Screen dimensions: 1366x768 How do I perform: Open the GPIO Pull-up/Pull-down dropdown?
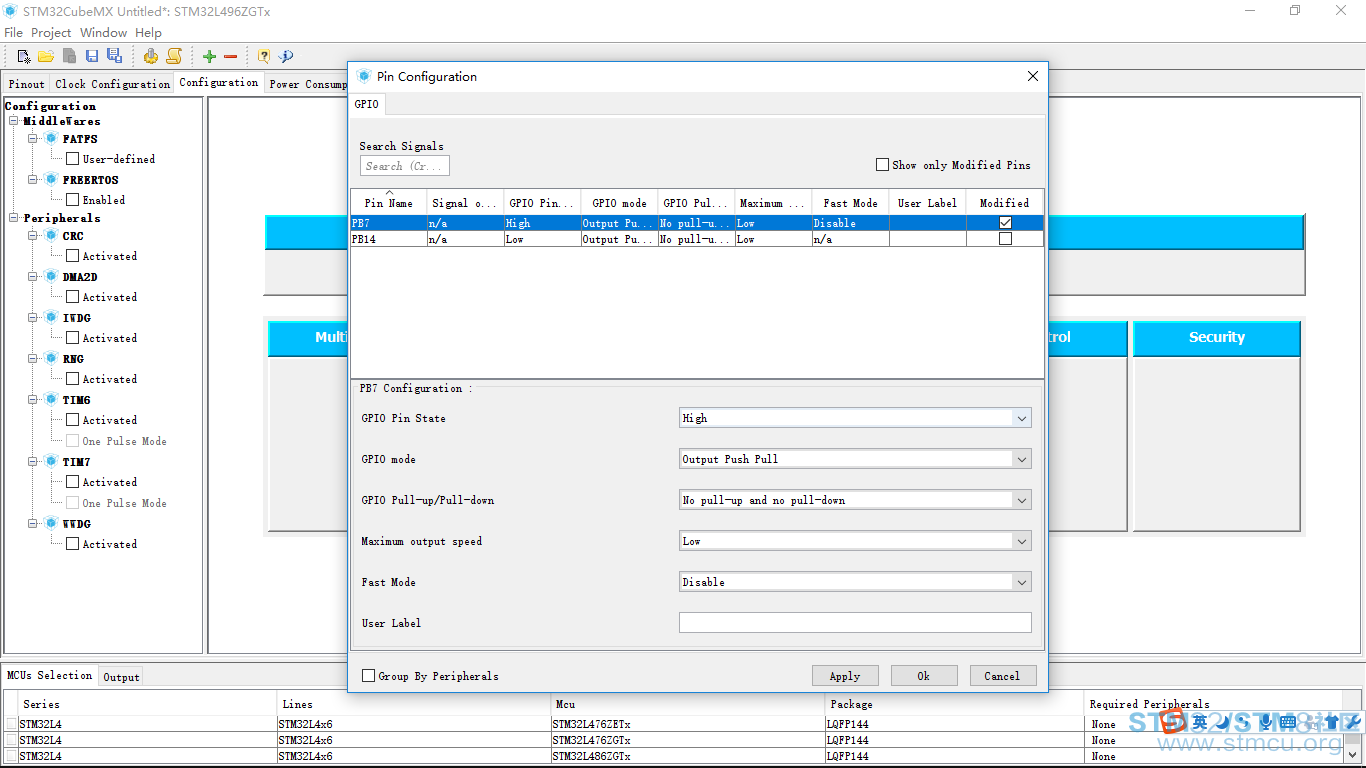[x=1021, y=500]
